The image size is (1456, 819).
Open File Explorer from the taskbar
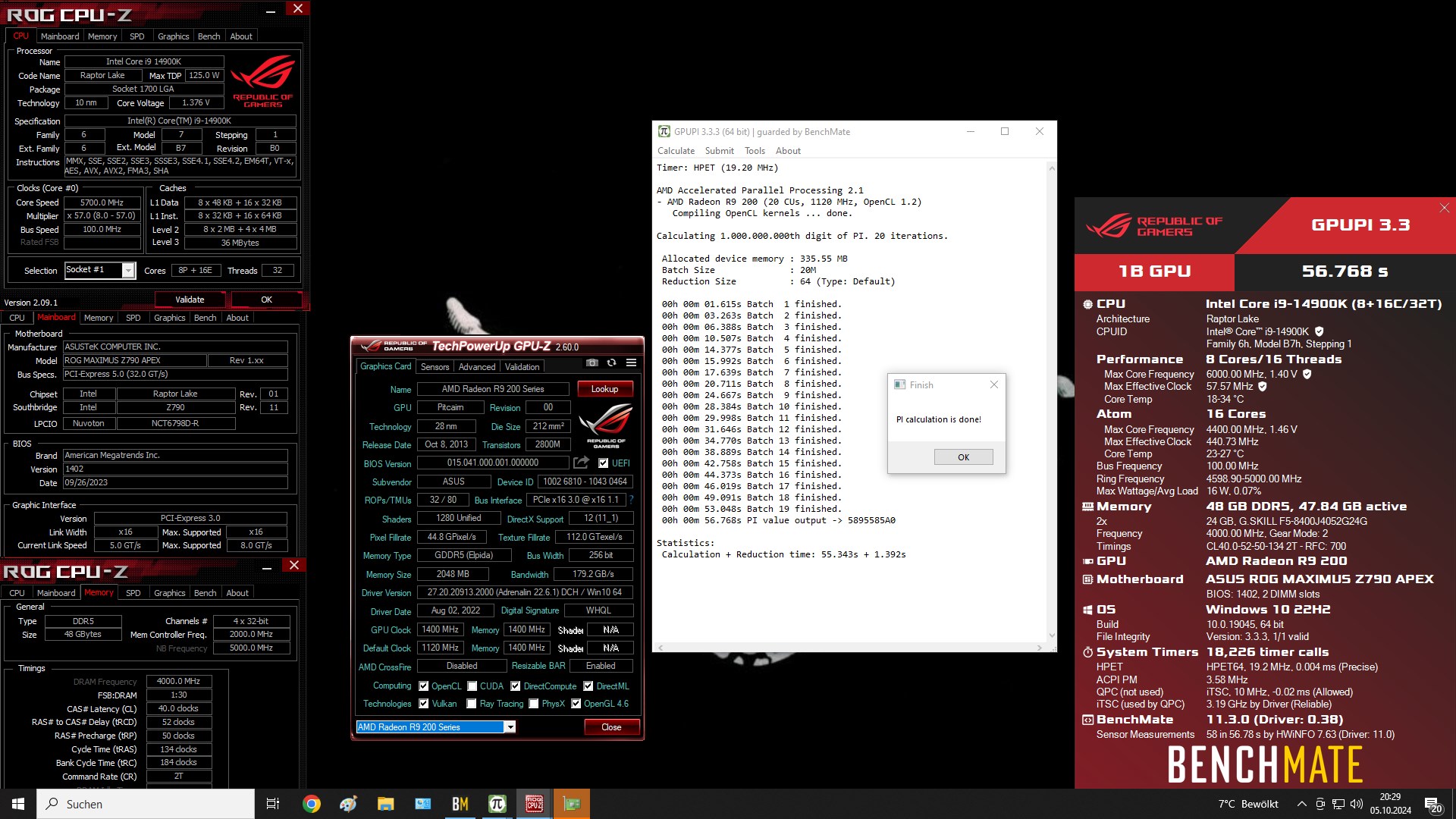[x=385, y=804]
